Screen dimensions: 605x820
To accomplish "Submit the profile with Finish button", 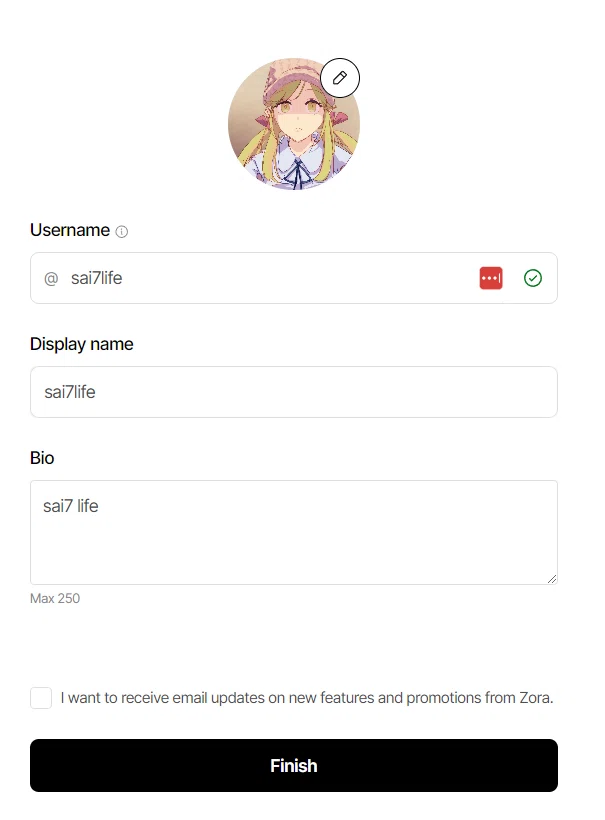I will point(294,766).
